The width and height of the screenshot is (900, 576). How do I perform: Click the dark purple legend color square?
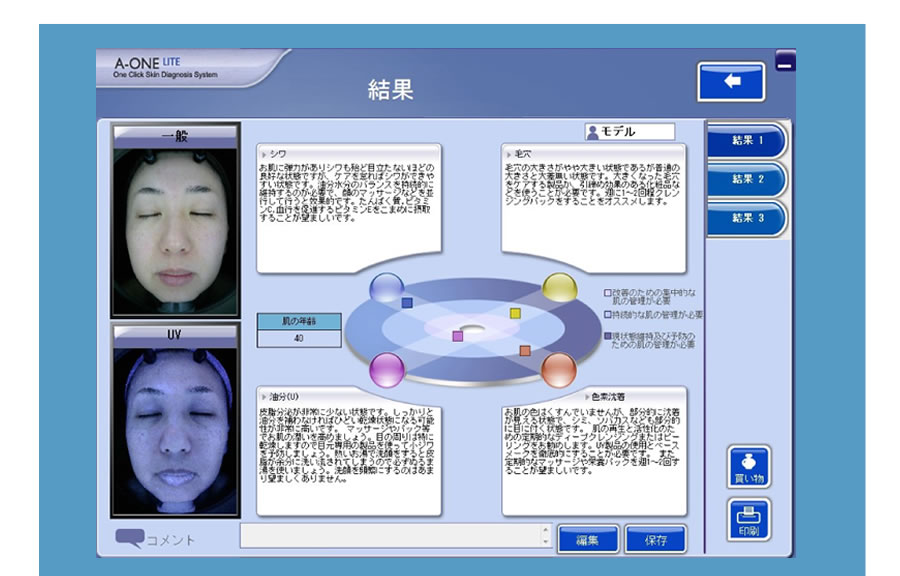pos(608,337)
